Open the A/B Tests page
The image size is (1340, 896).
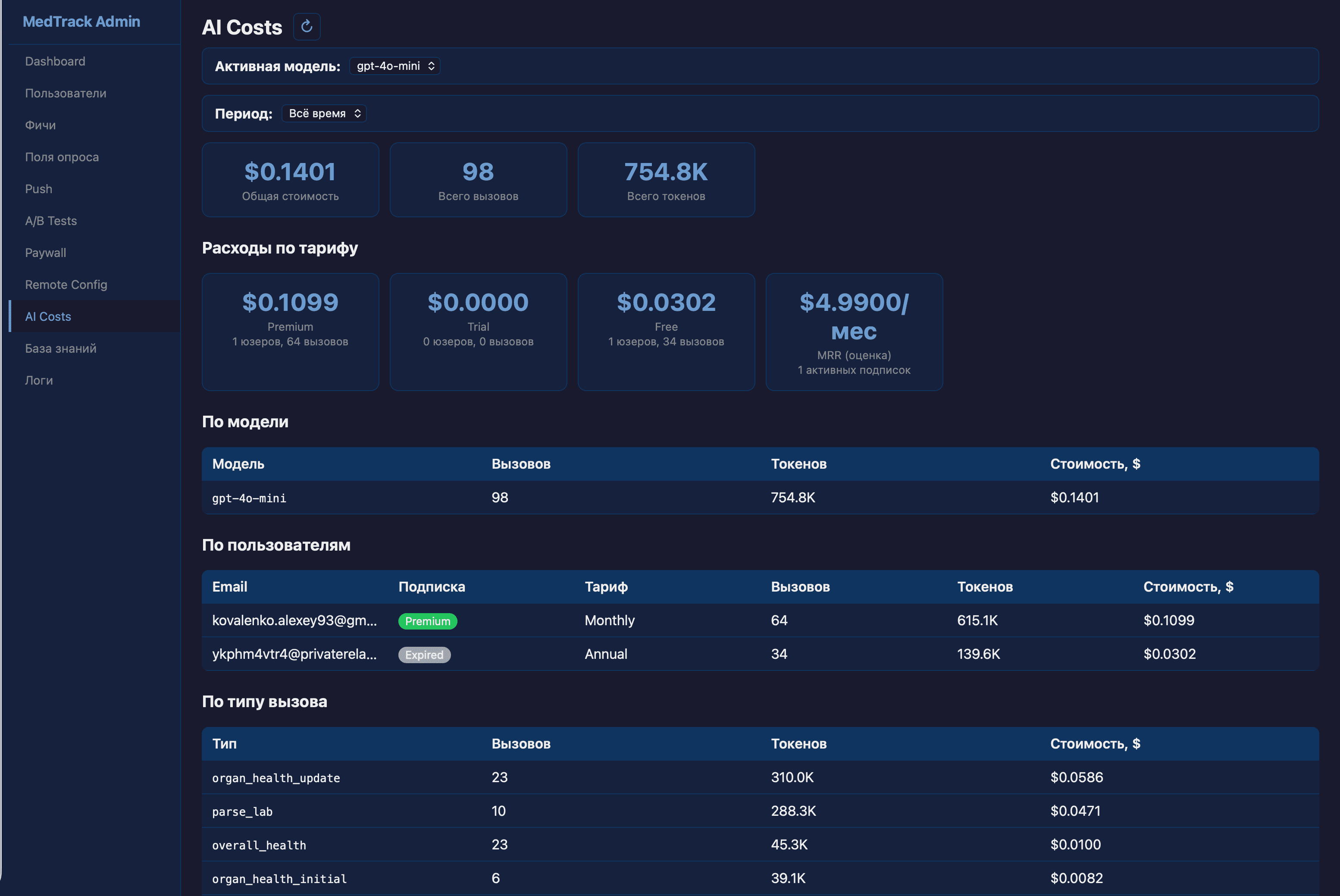(x=51, y=221)
